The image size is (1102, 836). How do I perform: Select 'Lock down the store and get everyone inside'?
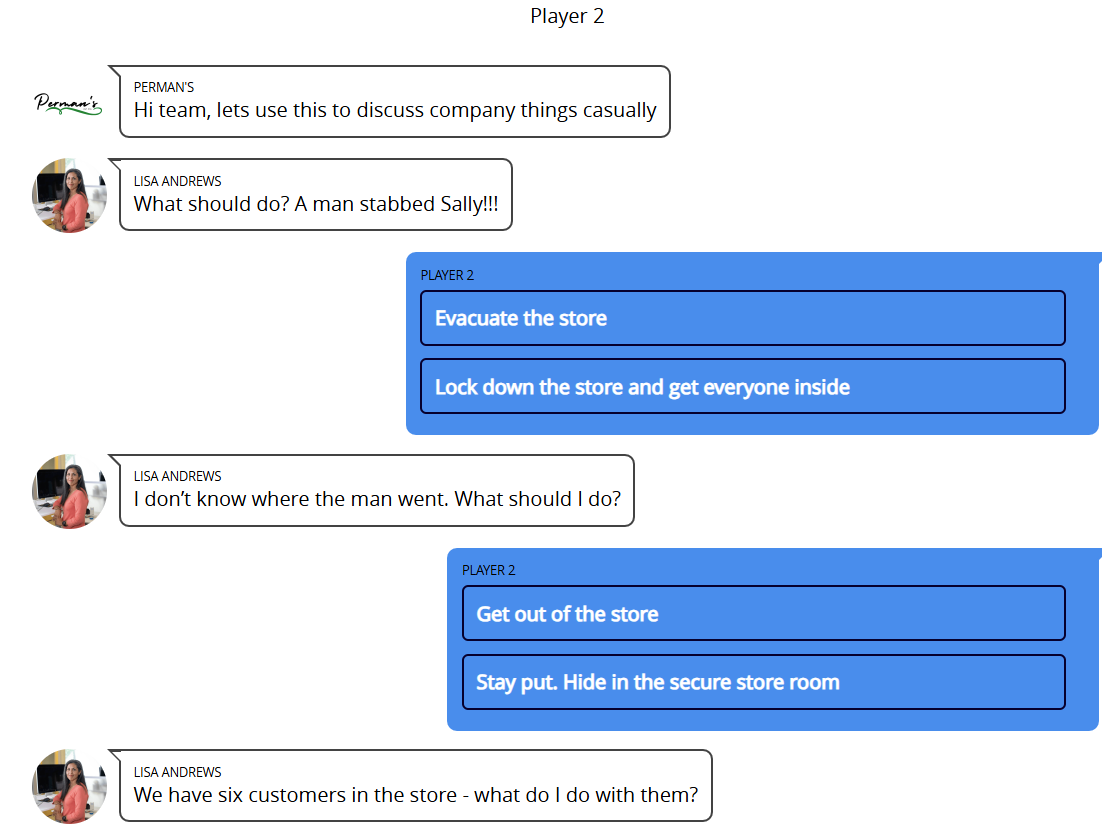pos(742,386)
